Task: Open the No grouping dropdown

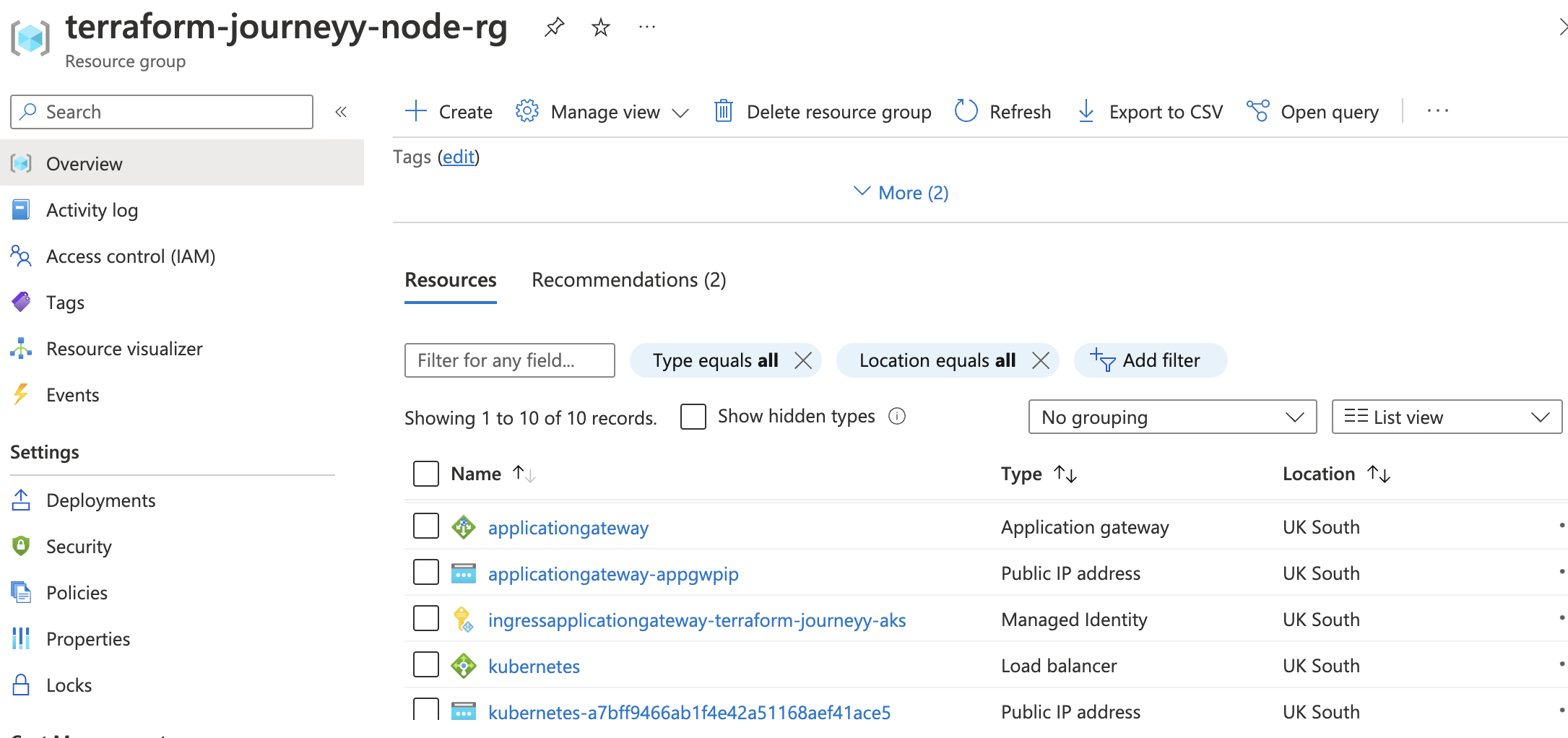Action: click(x=1171, y=417)
